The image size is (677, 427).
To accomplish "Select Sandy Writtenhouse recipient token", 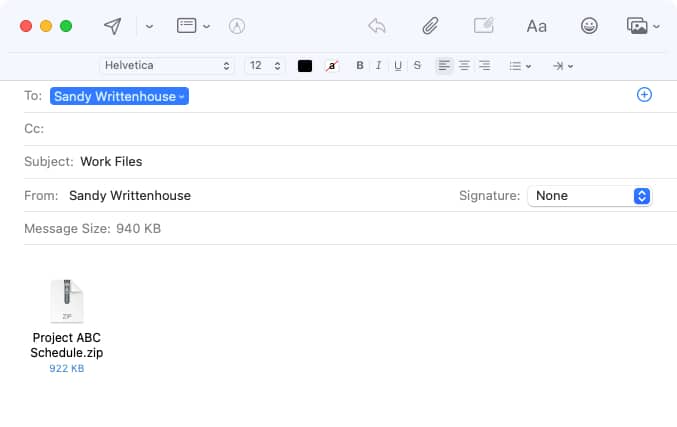I will click(x=119, y=96).
